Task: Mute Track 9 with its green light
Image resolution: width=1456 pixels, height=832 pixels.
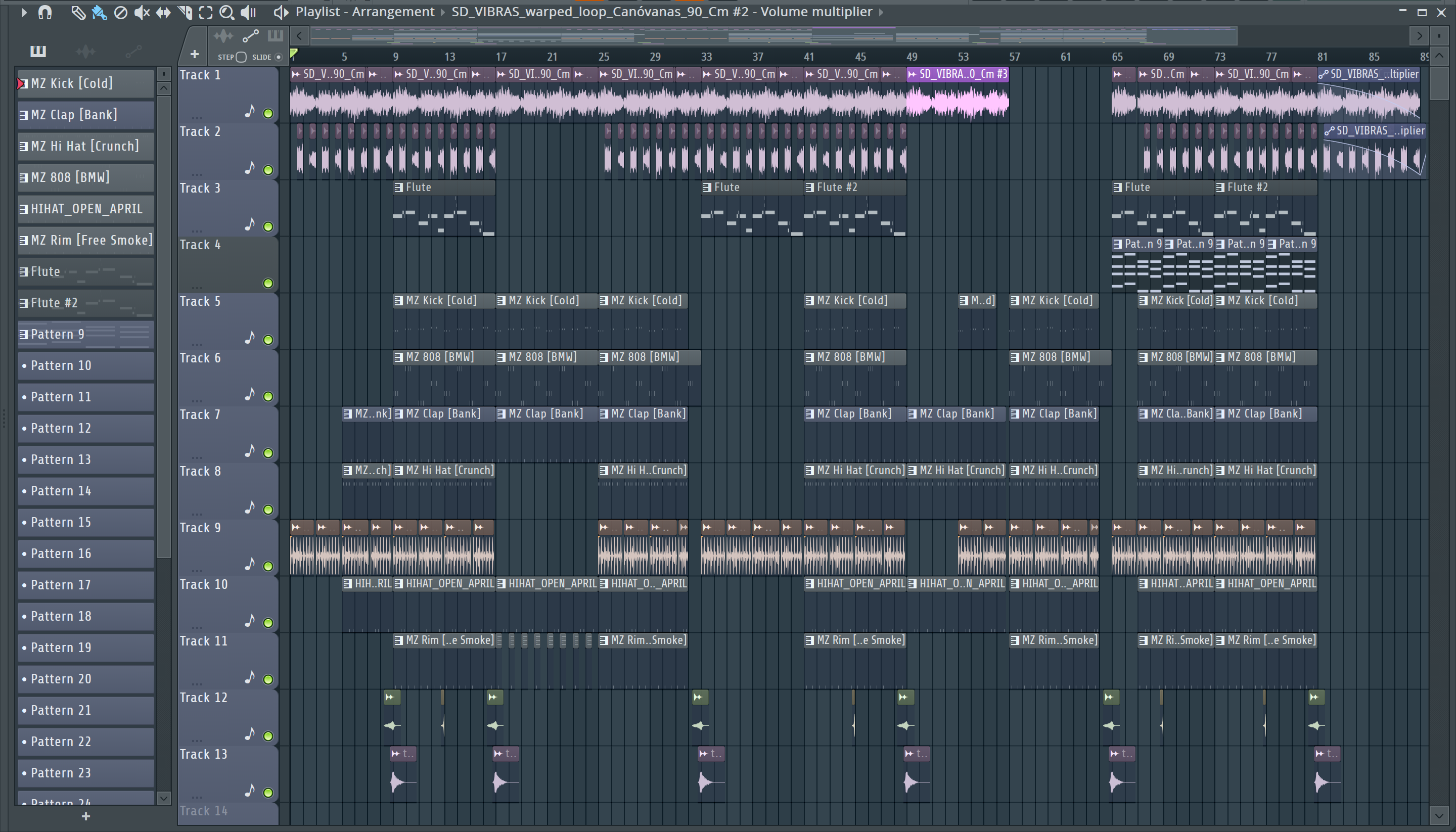Action: click(x=268, y=566)
